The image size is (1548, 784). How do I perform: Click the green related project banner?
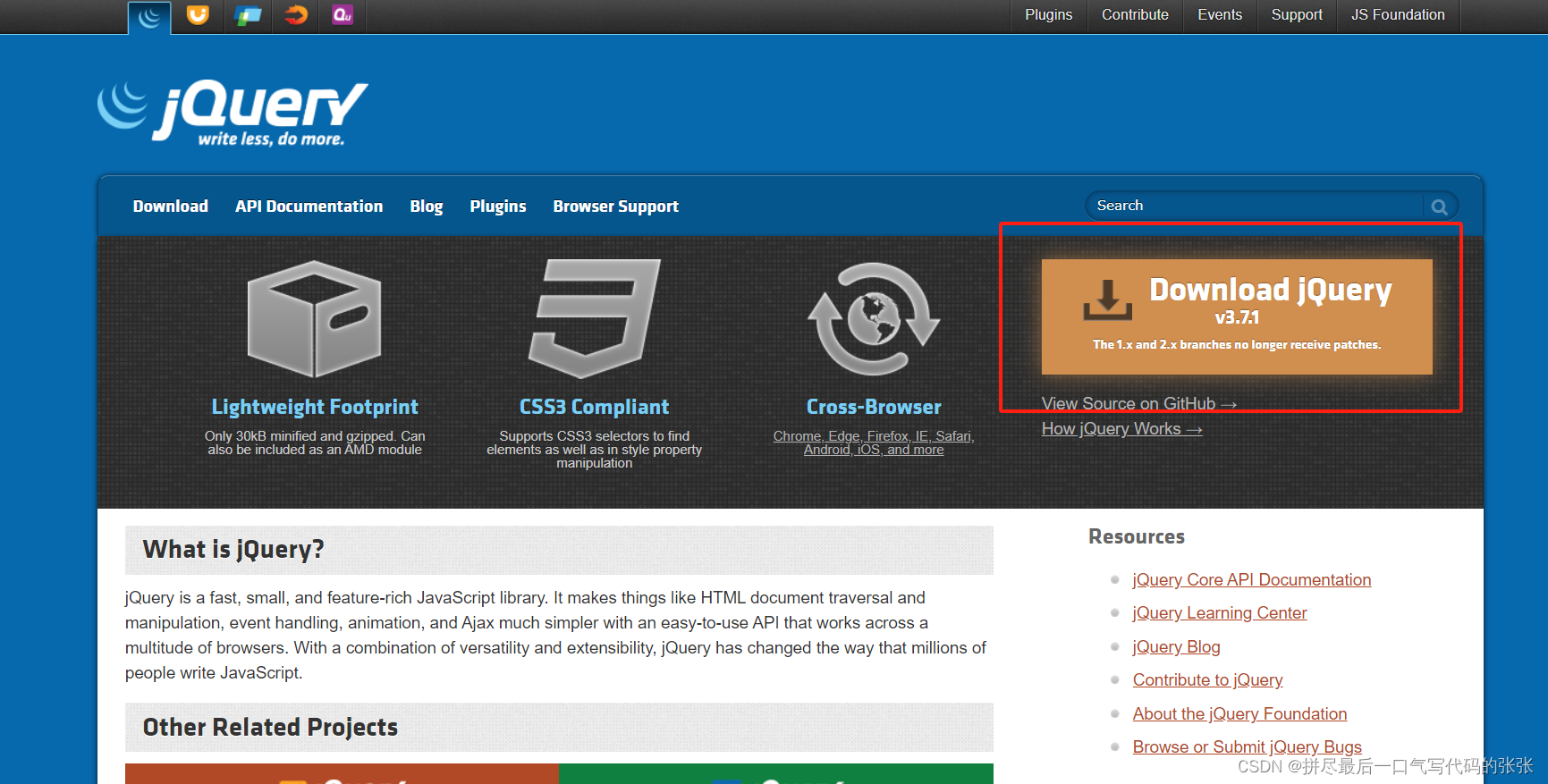pyautogui.click(x=776, y=774)
